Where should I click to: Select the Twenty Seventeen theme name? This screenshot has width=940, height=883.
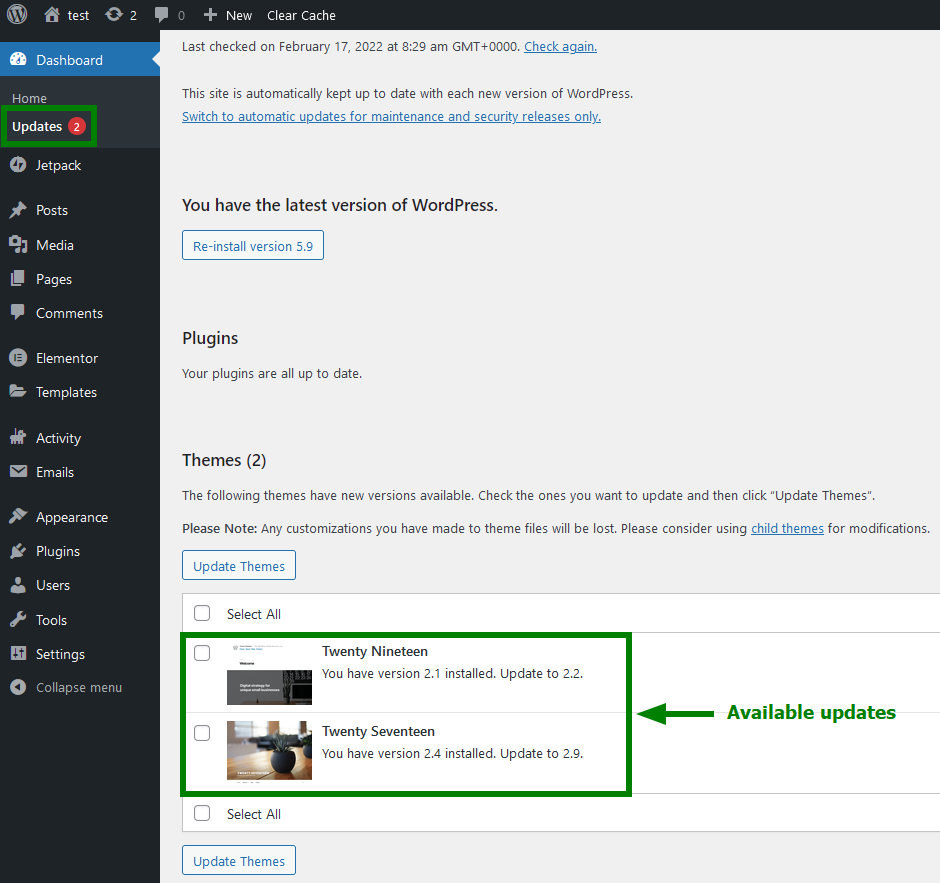378,731
